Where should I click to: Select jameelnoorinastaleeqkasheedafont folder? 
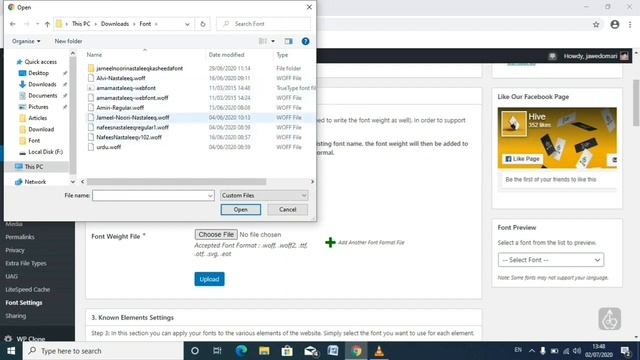(139, 69)
